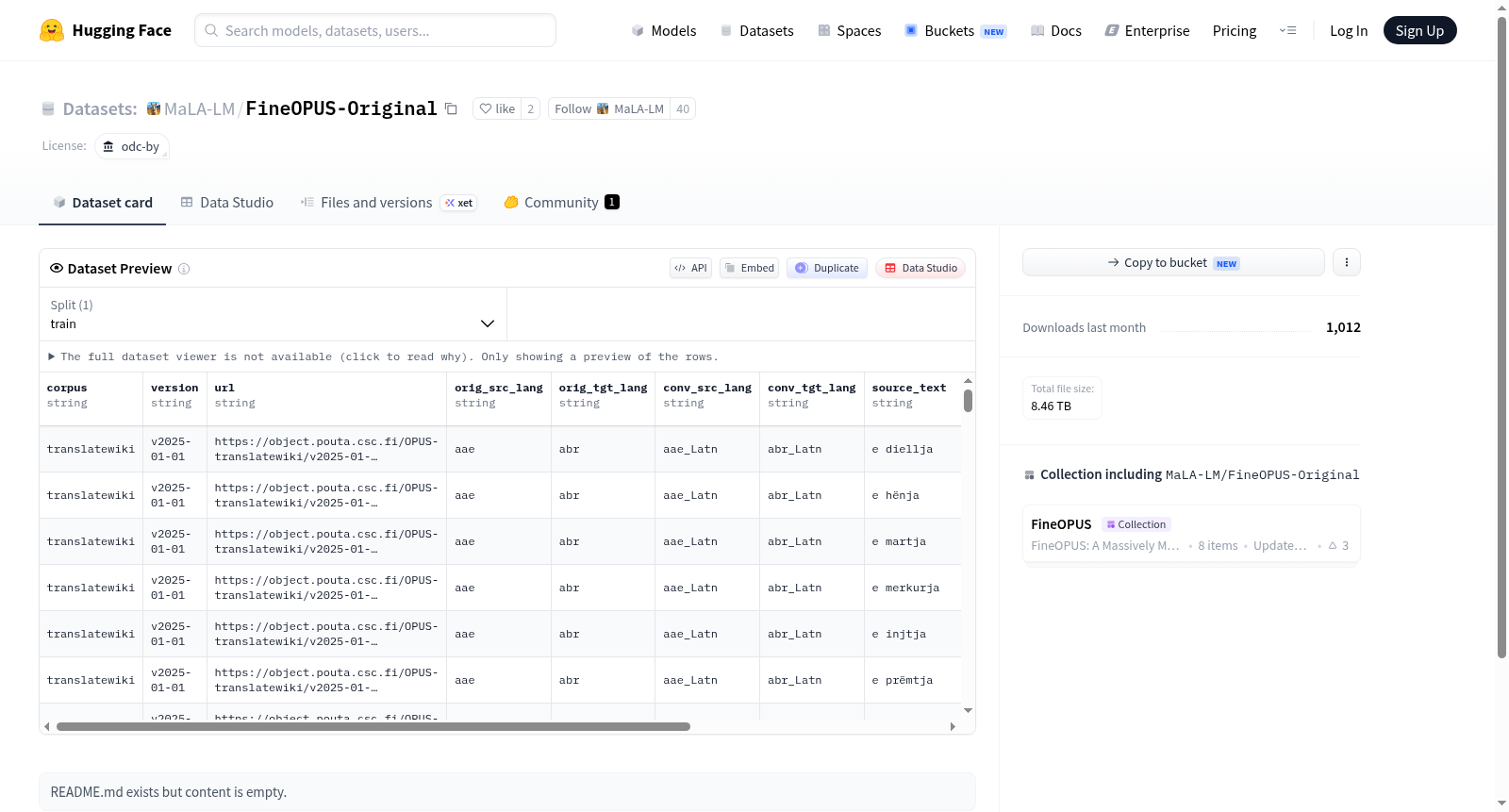
Task: Click the 8.46 TB total file size
Action: tap(1051, 406)
